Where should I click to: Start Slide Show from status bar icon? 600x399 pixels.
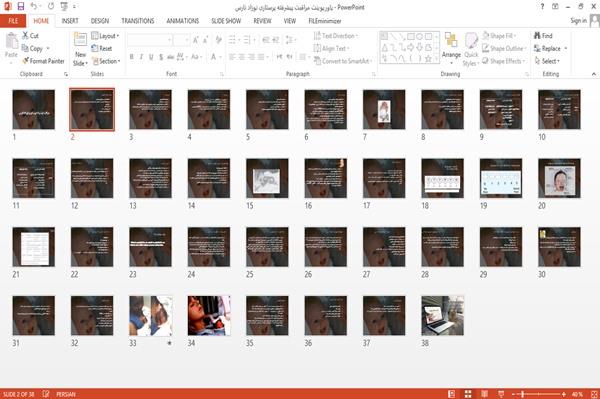coord(501,394)
